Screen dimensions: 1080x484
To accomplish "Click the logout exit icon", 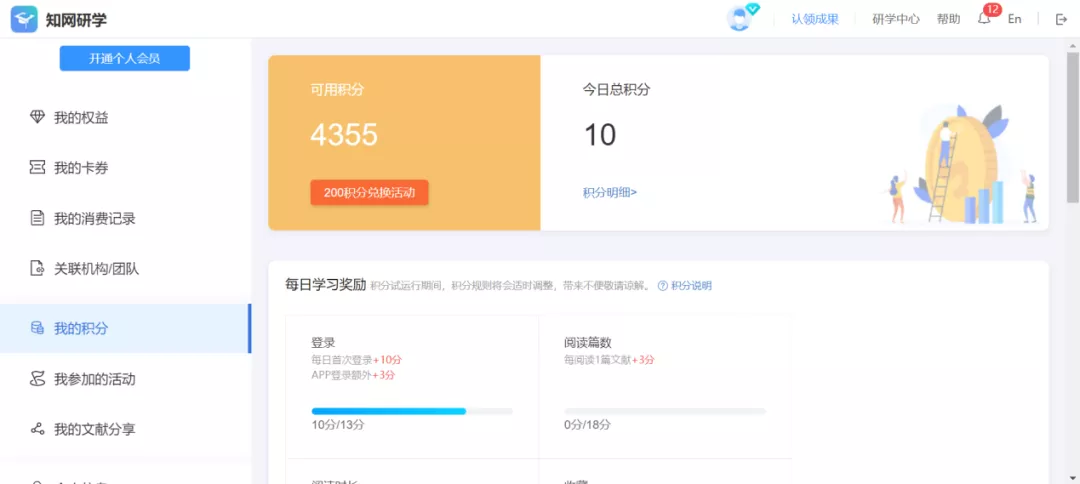I will click(x=1061, y=19).
